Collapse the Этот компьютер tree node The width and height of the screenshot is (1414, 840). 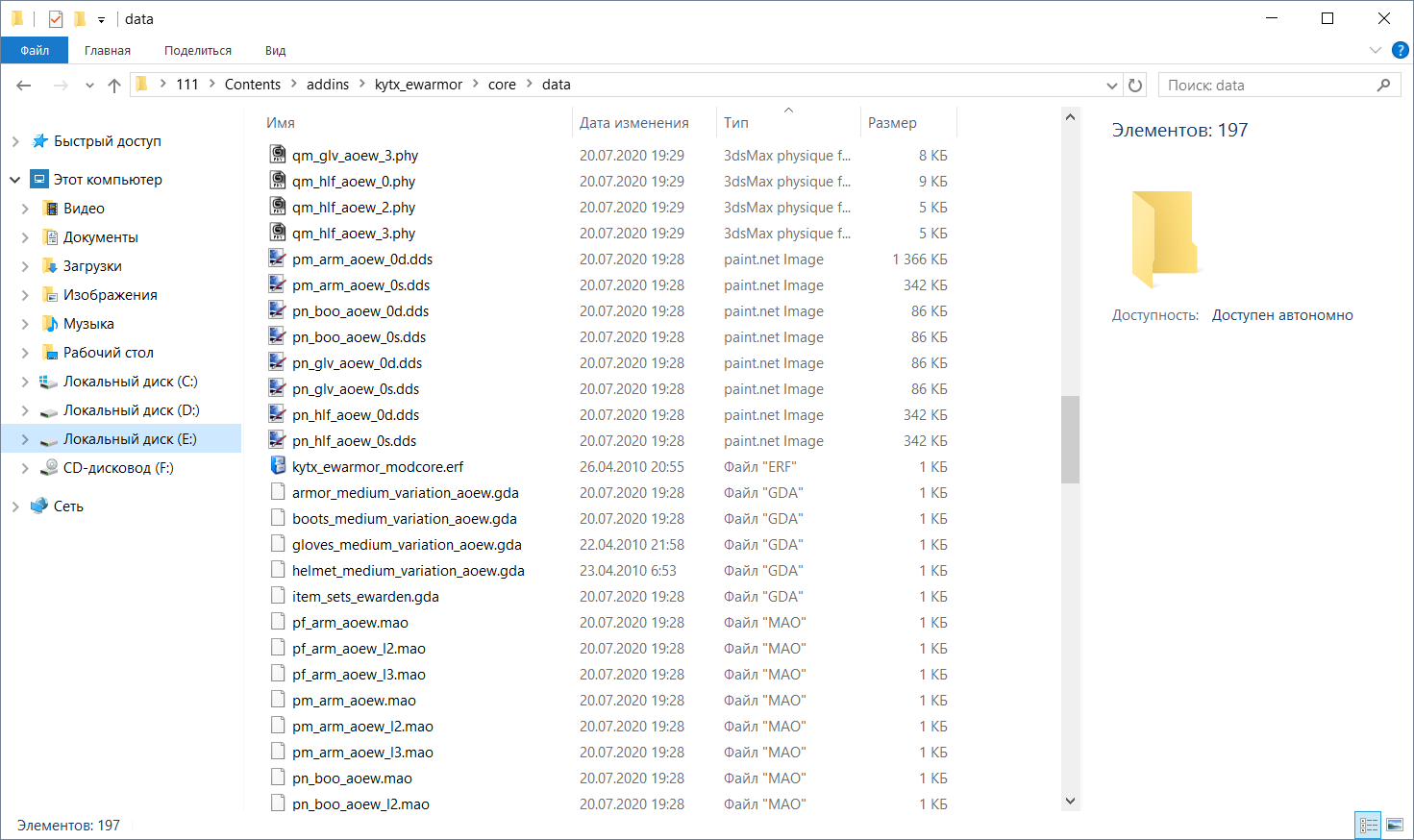coord(15,180)
